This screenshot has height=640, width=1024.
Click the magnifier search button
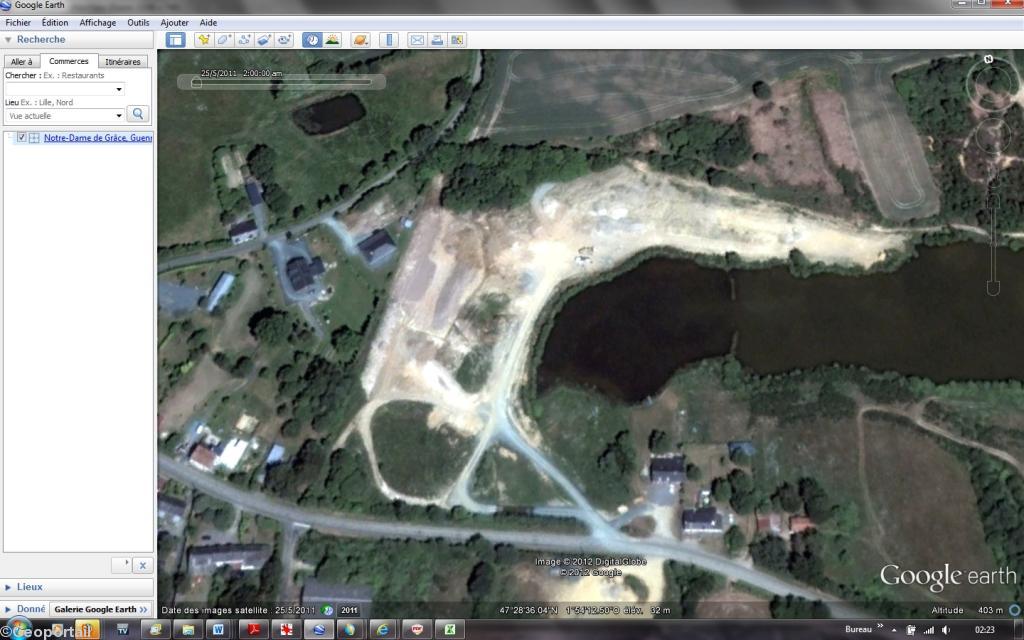click(x=138, y=114)
